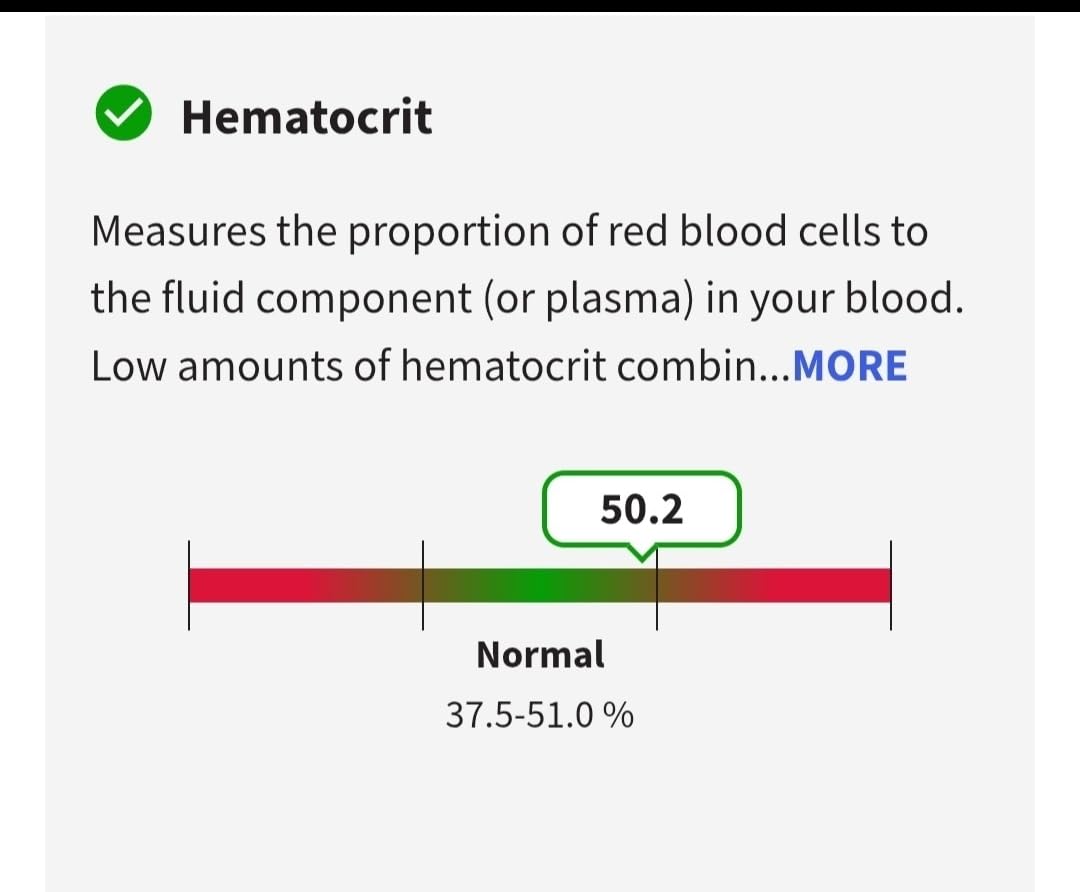Tap the Hematocrit heading
Image resolution: width=1080 pixels, height=892 pixels.
coord(306,116)
